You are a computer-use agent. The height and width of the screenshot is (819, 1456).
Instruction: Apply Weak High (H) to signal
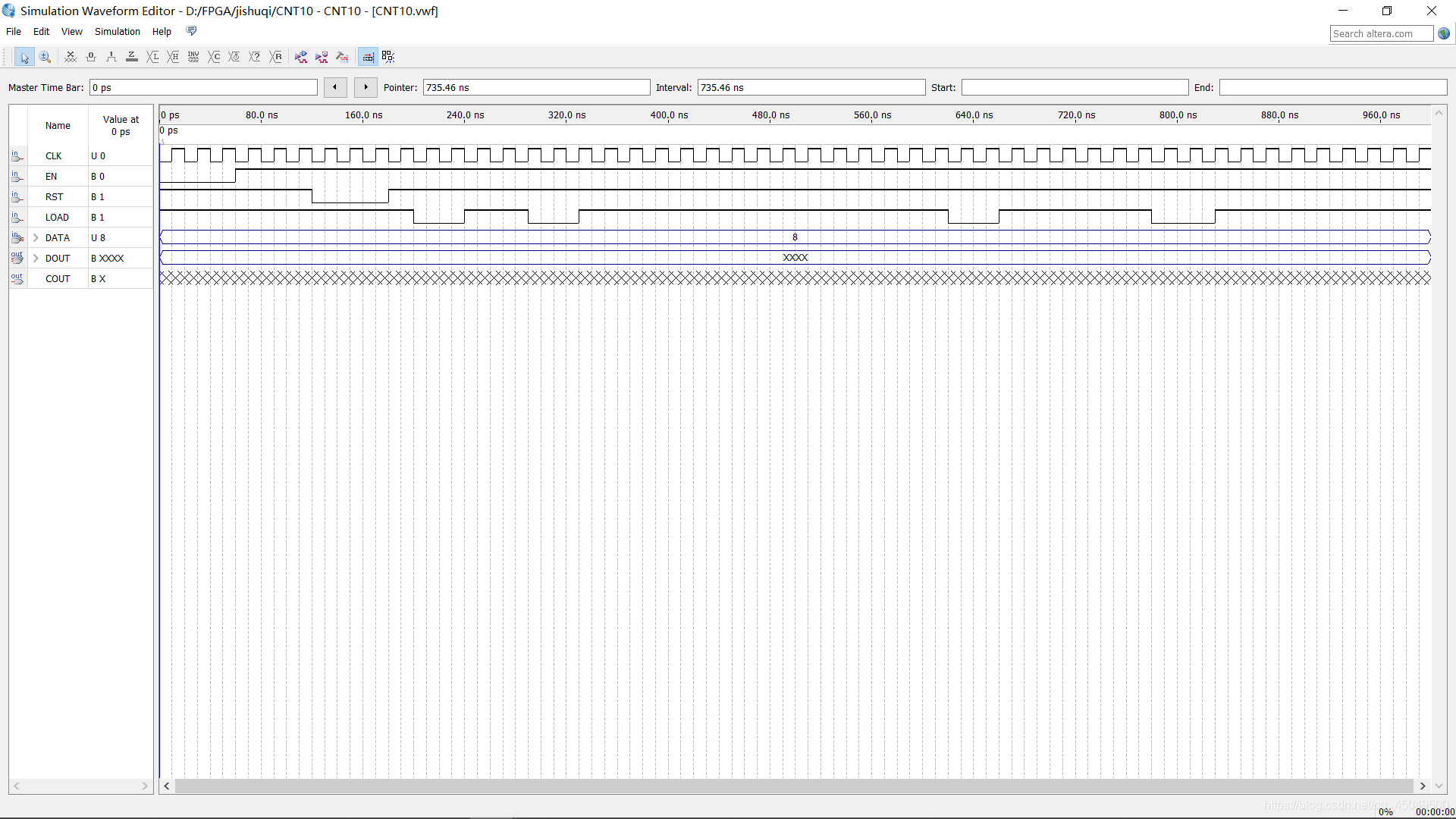coord(173,57)
